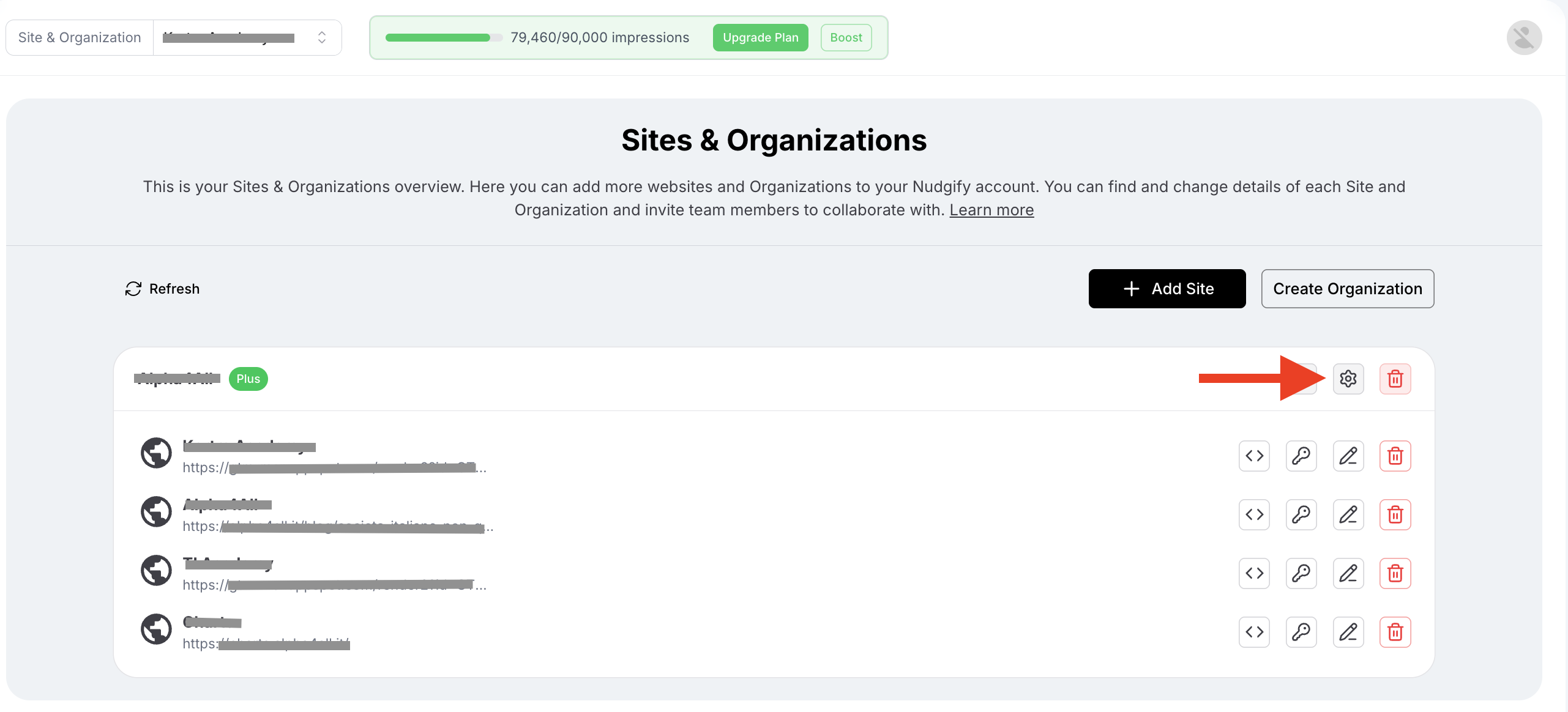Screen dimensions: 1568x712
Task: Open organization settings gear icon
Action: (x=1348, y=379)
